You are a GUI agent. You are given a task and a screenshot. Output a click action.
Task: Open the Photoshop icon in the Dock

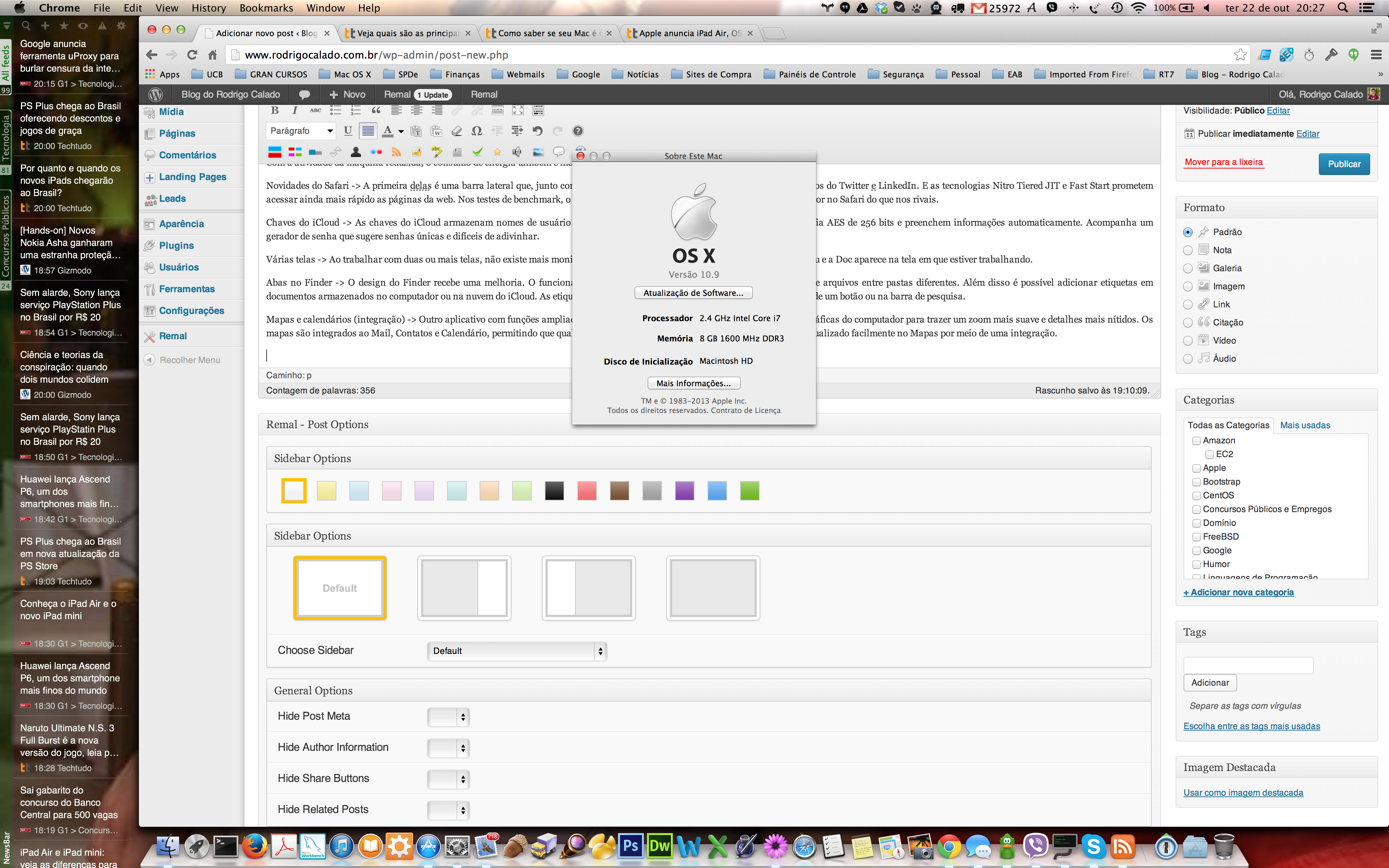pyautogui.click(x=631, y=846)
